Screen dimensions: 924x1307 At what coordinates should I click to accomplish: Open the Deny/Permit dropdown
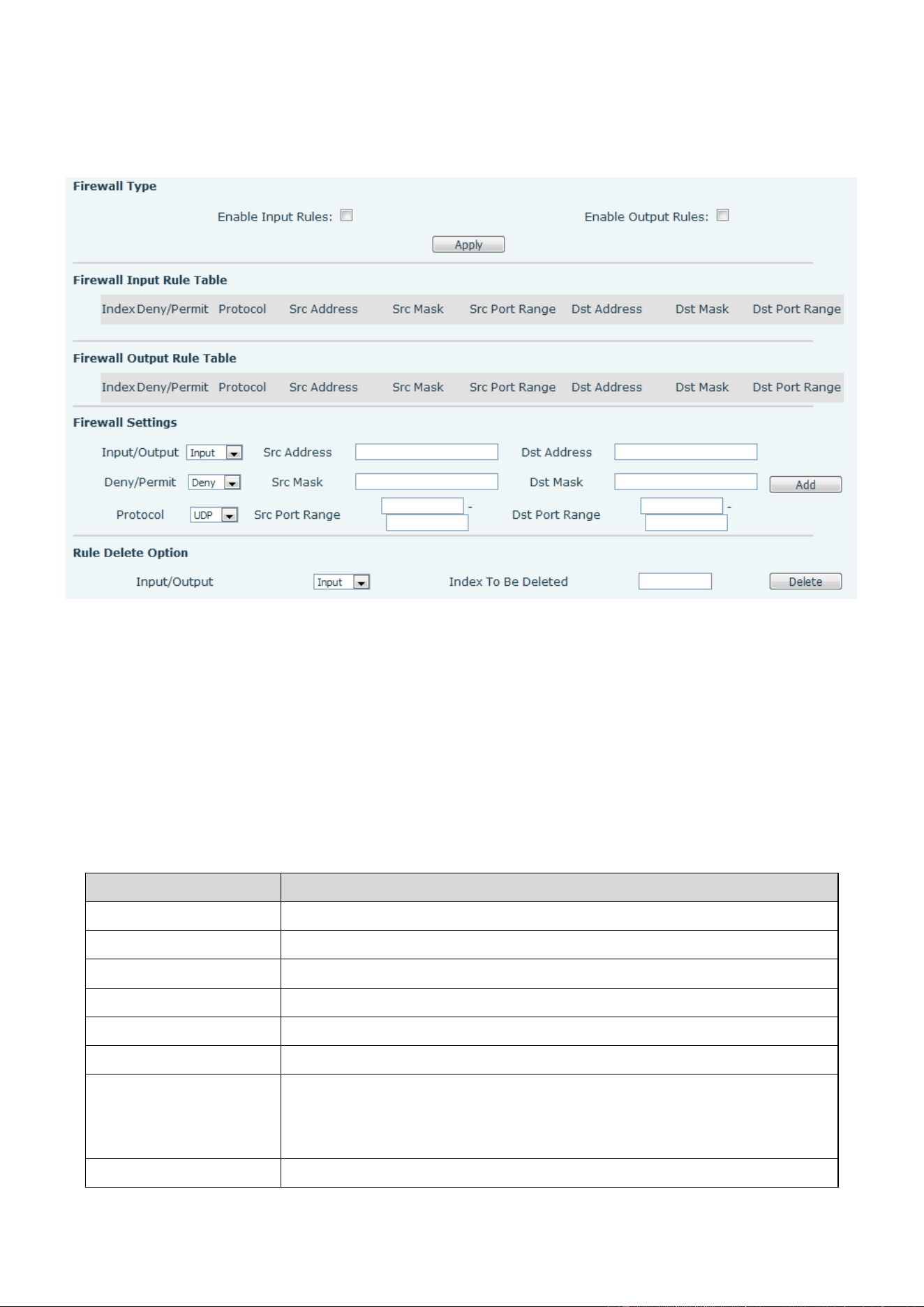pos(214,482)
